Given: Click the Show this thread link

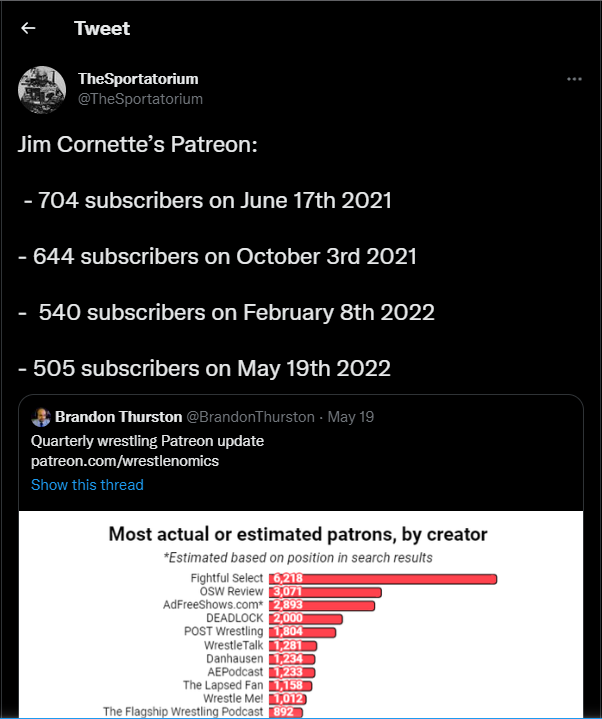Looking at the screenshot, I should pyautogui.click(x=87, y=485).
